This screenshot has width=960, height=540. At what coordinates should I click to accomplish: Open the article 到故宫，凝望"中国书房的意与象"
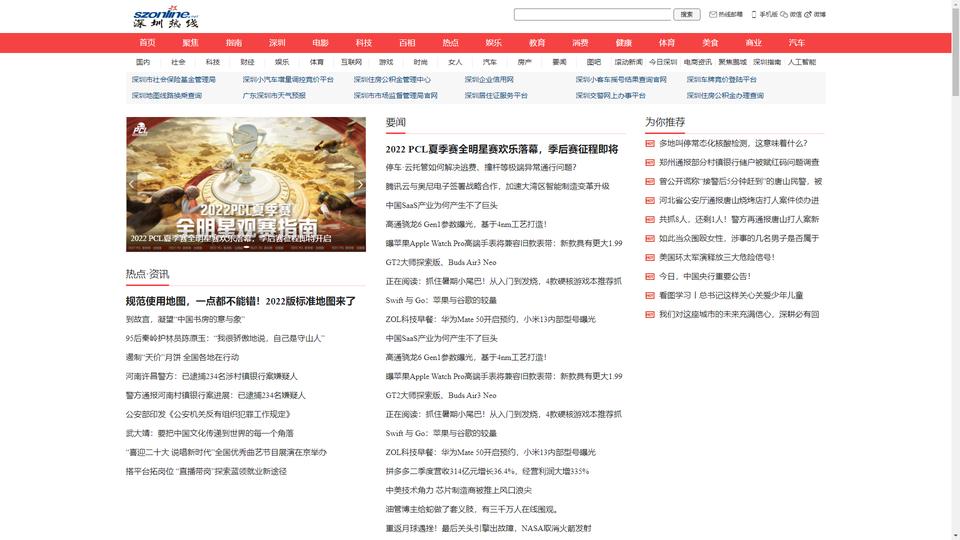(x=186, y=320)
